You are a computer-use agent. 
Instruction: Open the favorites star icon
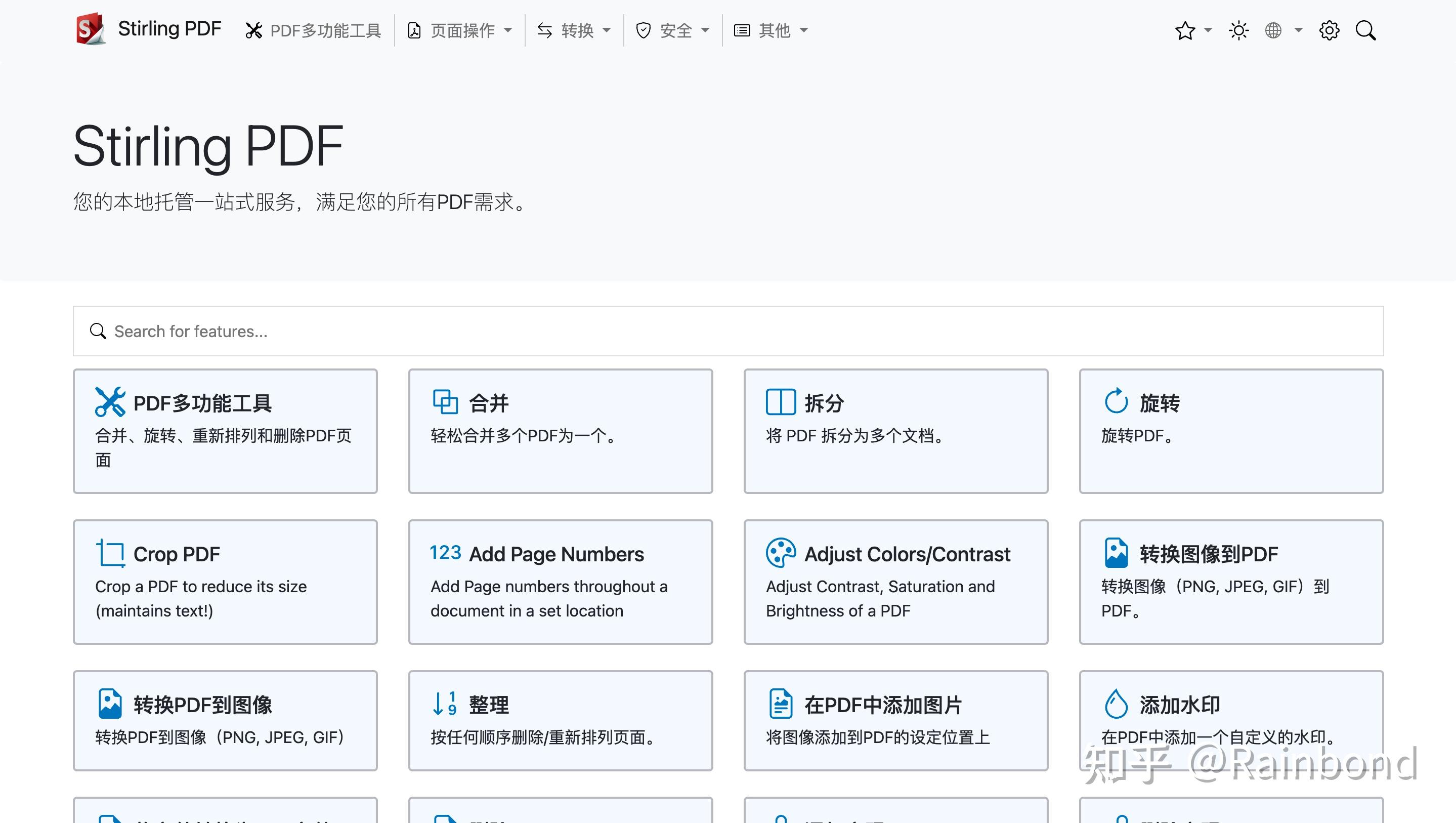point(1185,30)
